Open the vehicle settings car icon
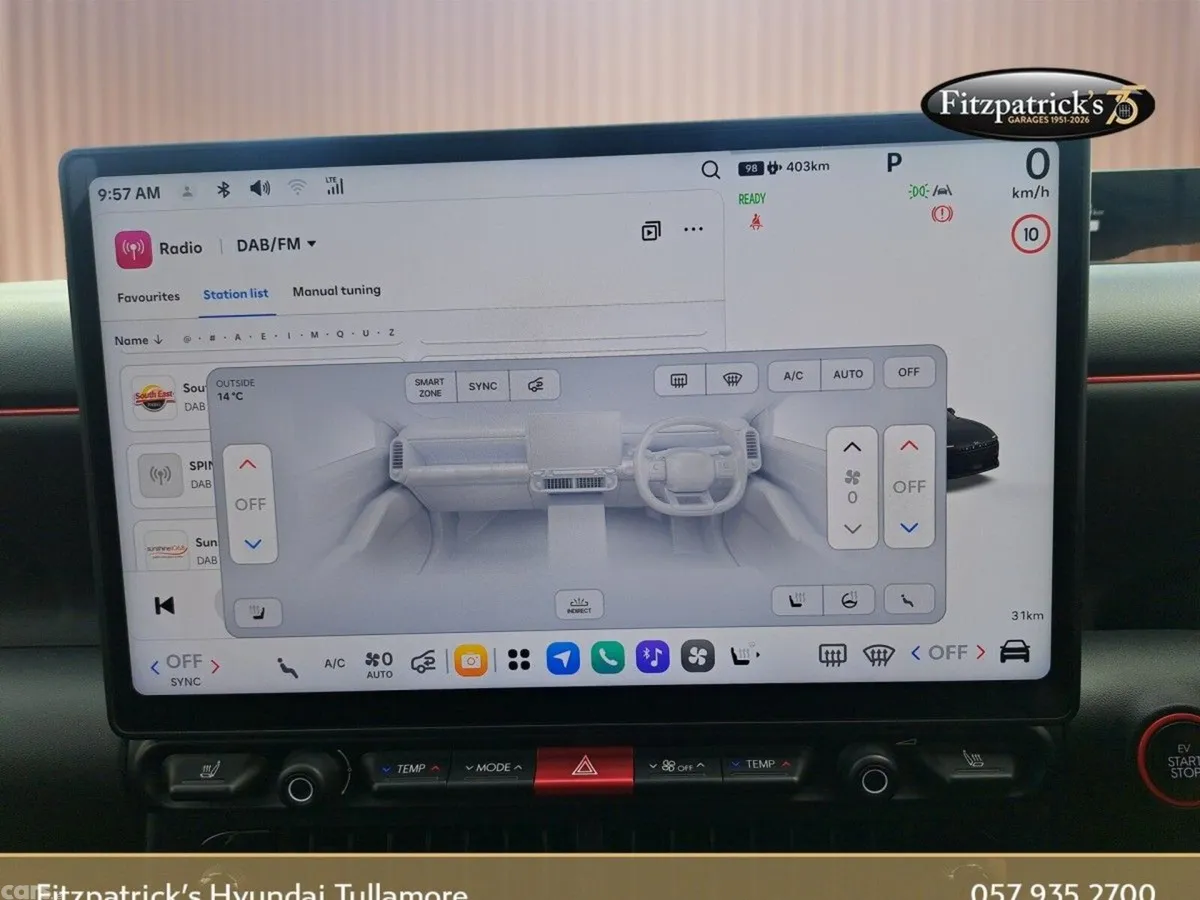 [x=1014, y=651]
